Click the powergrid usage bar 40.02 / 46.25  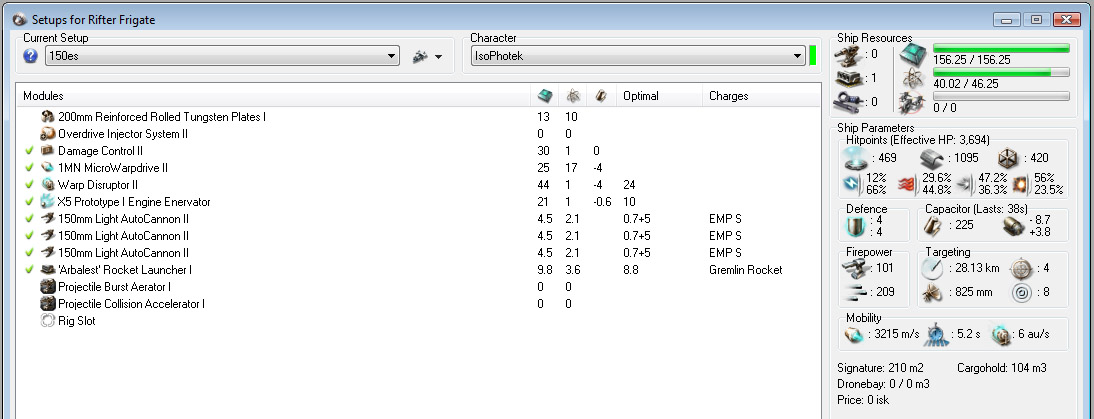click(x=1001, y=72)
